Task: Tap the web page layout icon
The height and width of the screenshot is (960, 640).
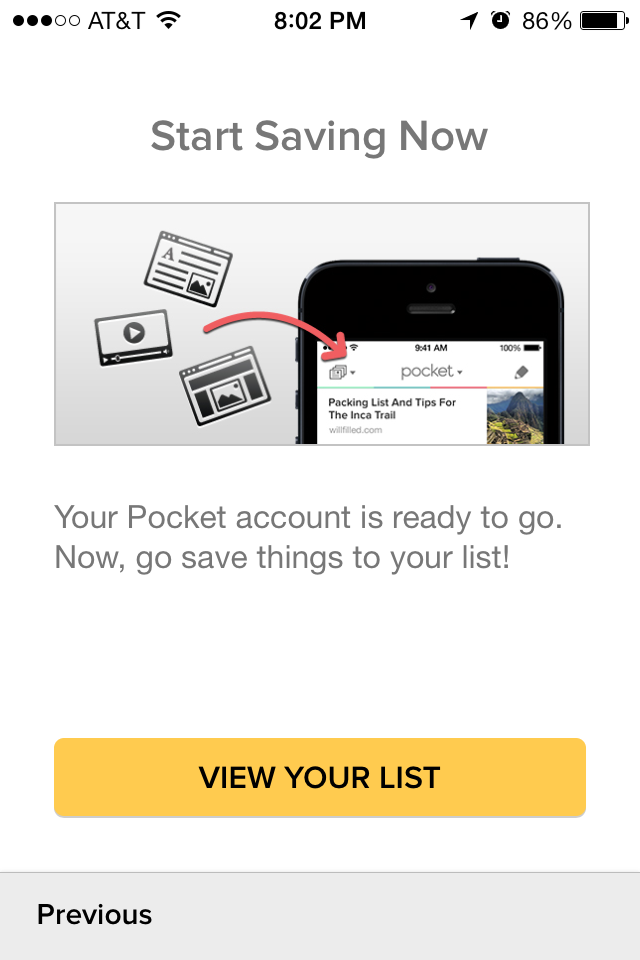Action: coord(225,386)
